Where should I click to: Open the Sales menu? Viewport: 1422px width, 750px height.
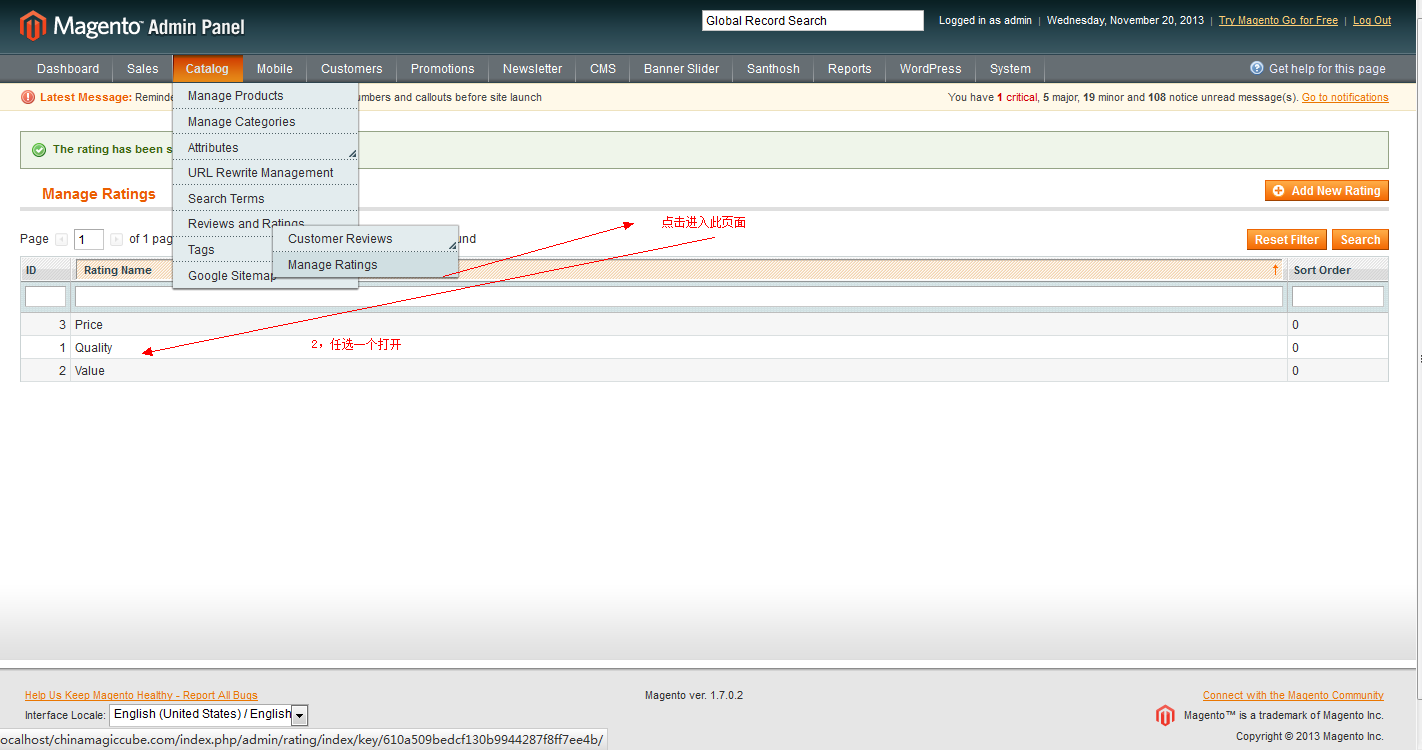pyautogui.click(x=143, y=69)
